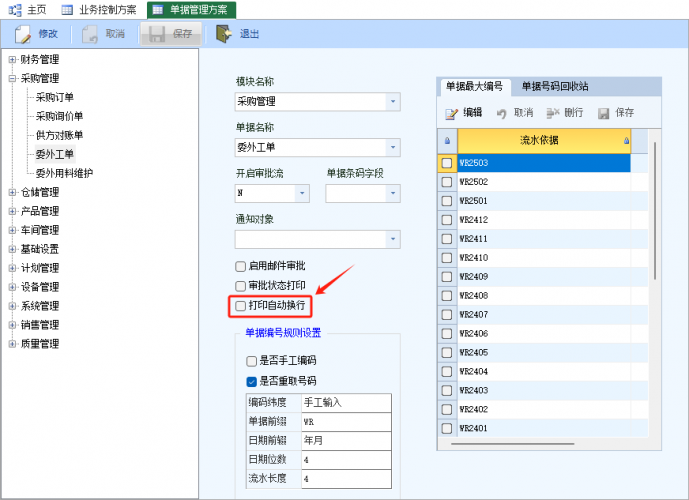Click the 保存 disk icon in right panel
Viewport: 689px width, 500px height.
click(x=603, y=113)
